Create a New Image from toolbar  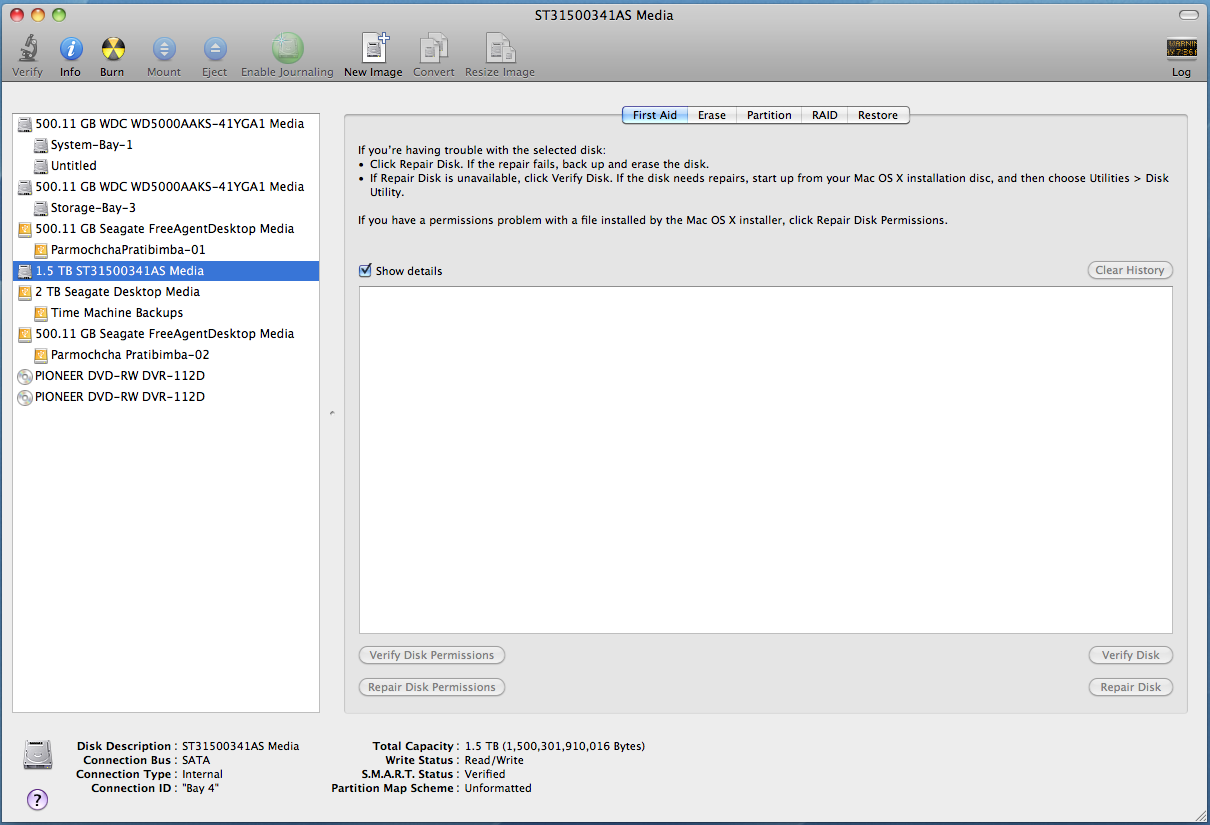pos(374,48)
